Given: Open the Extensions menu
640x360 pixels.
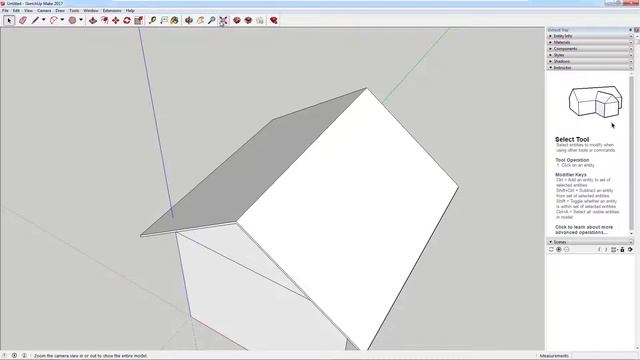Looking at the screenshot, I should click(x=112, y=11).
